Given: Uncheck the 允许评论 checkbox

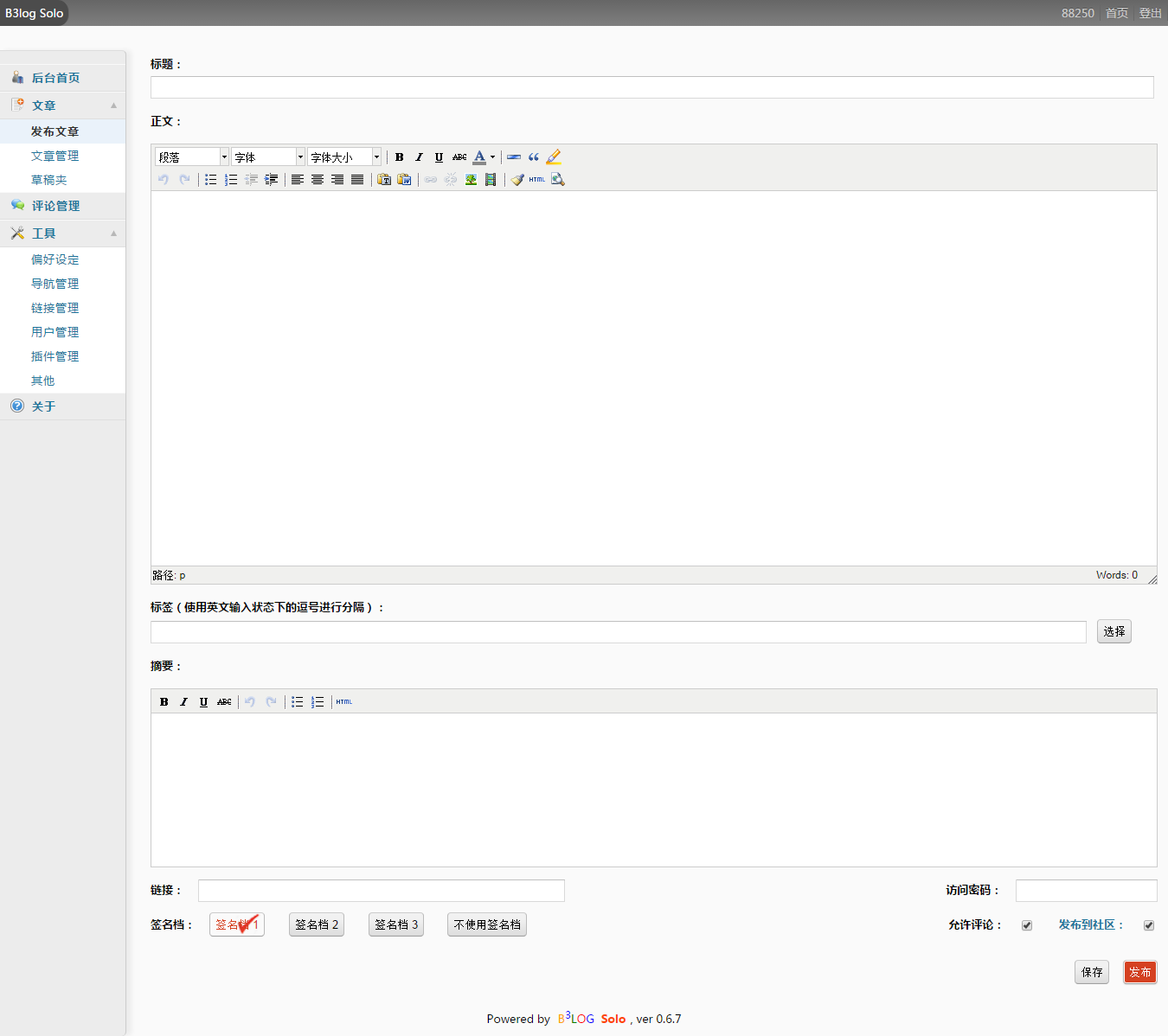Looking at the screenshot, I should coord(1027,925).
